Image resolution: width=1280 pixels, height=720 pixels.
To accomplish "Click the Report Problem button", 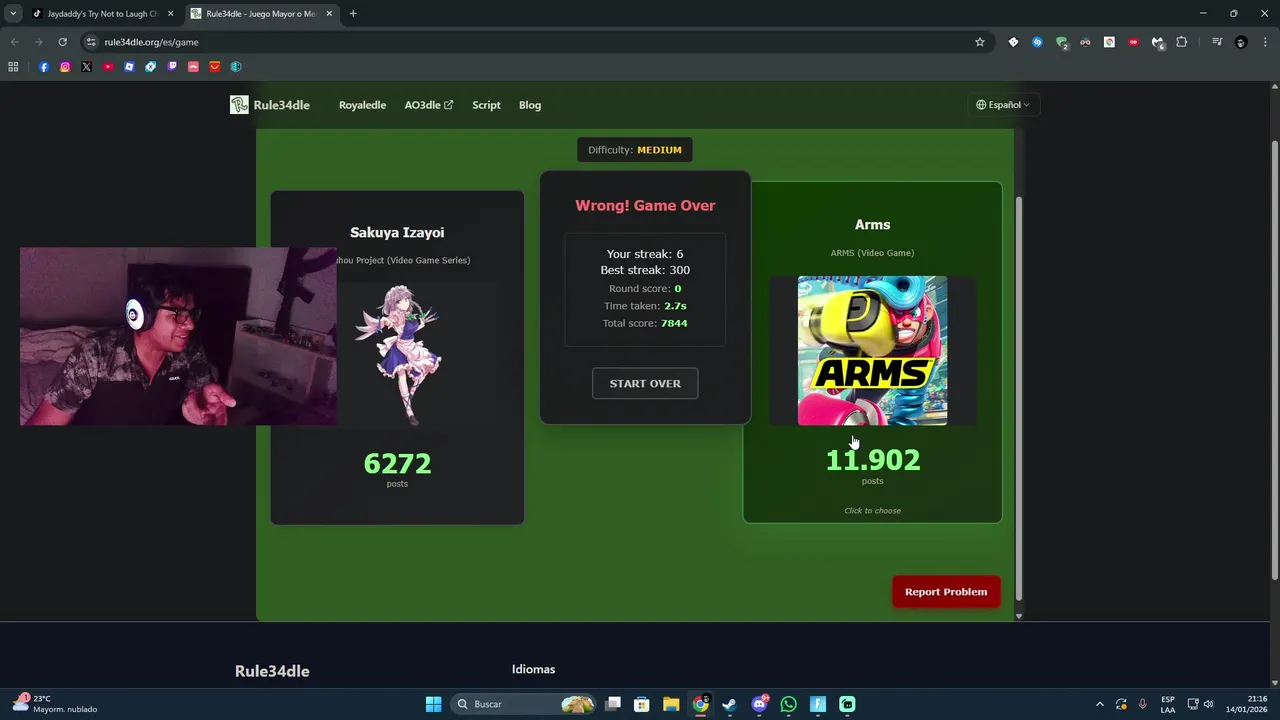I will (x=946, y=592).
